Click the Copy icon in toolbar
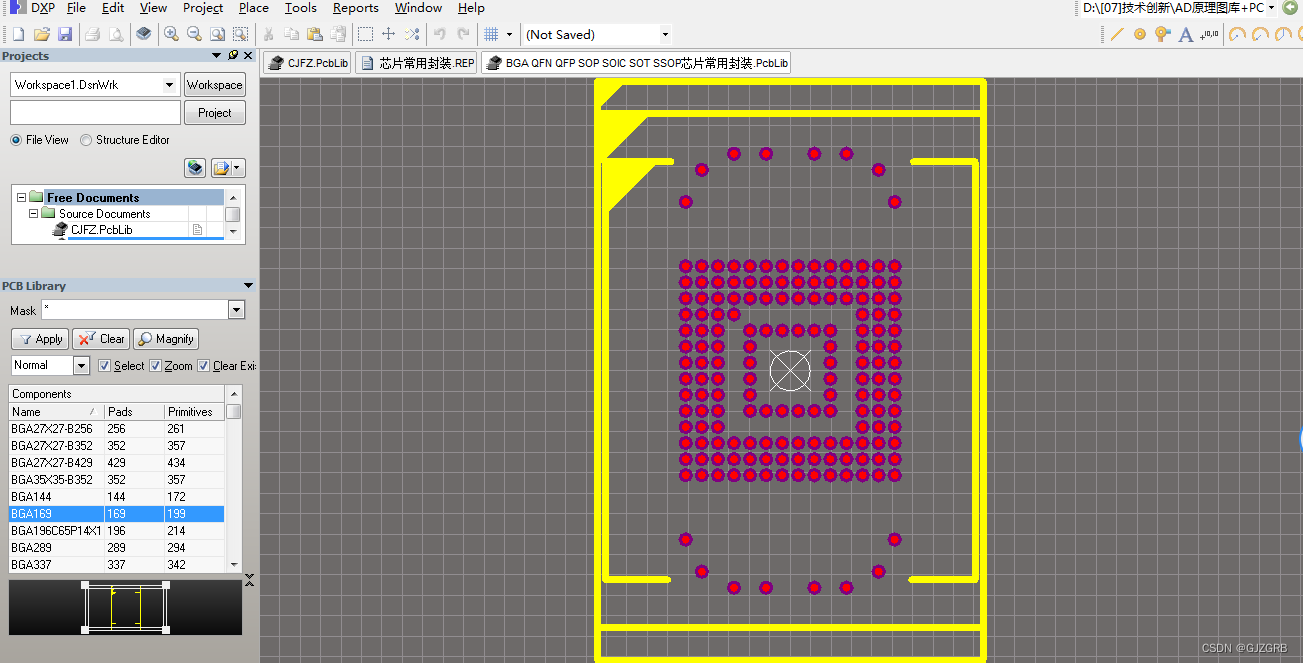This screenshot has width=1303, height=663. pos(291,34)
